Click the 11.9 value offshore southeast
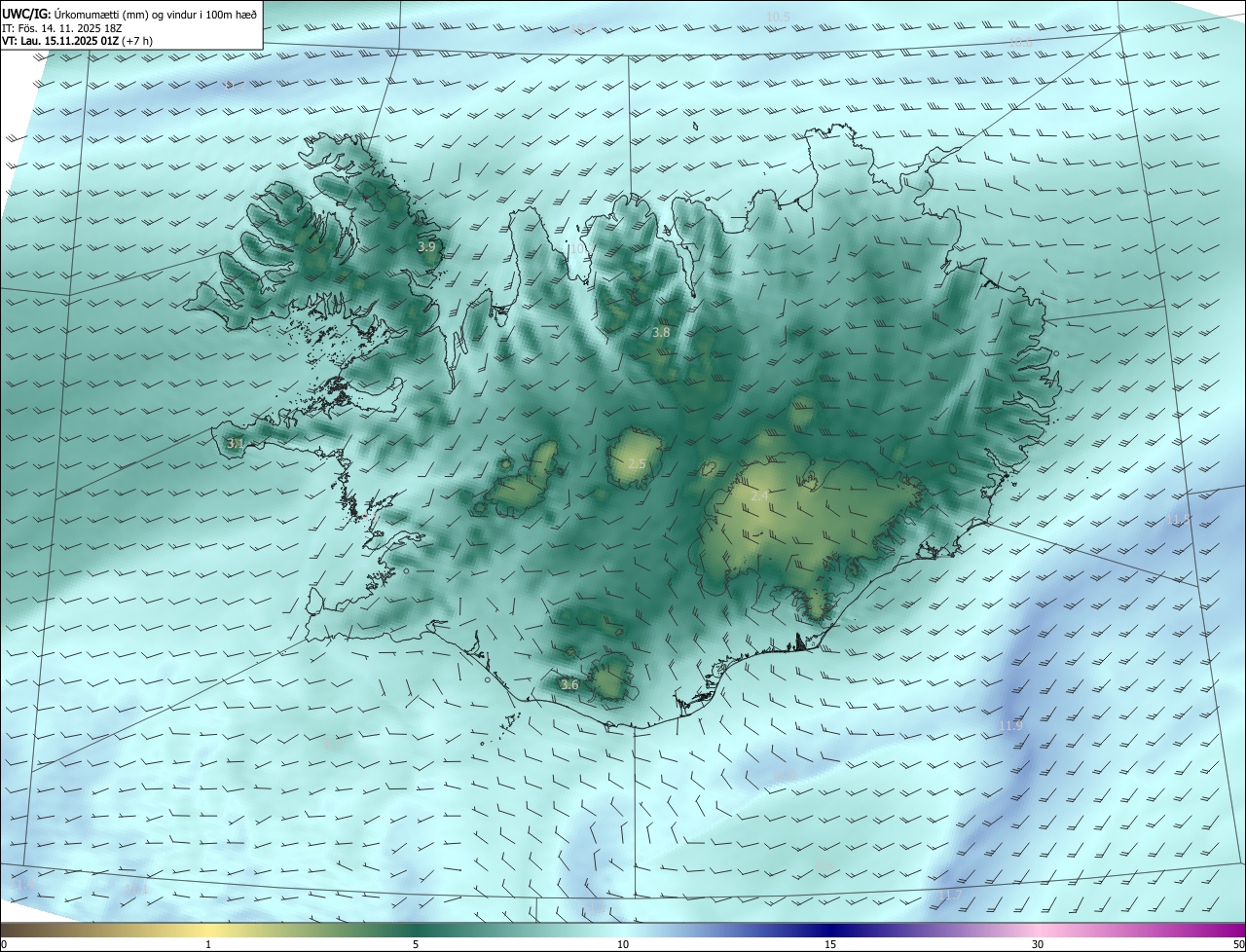This screenshot has width=1246, height=952. 1011,726
